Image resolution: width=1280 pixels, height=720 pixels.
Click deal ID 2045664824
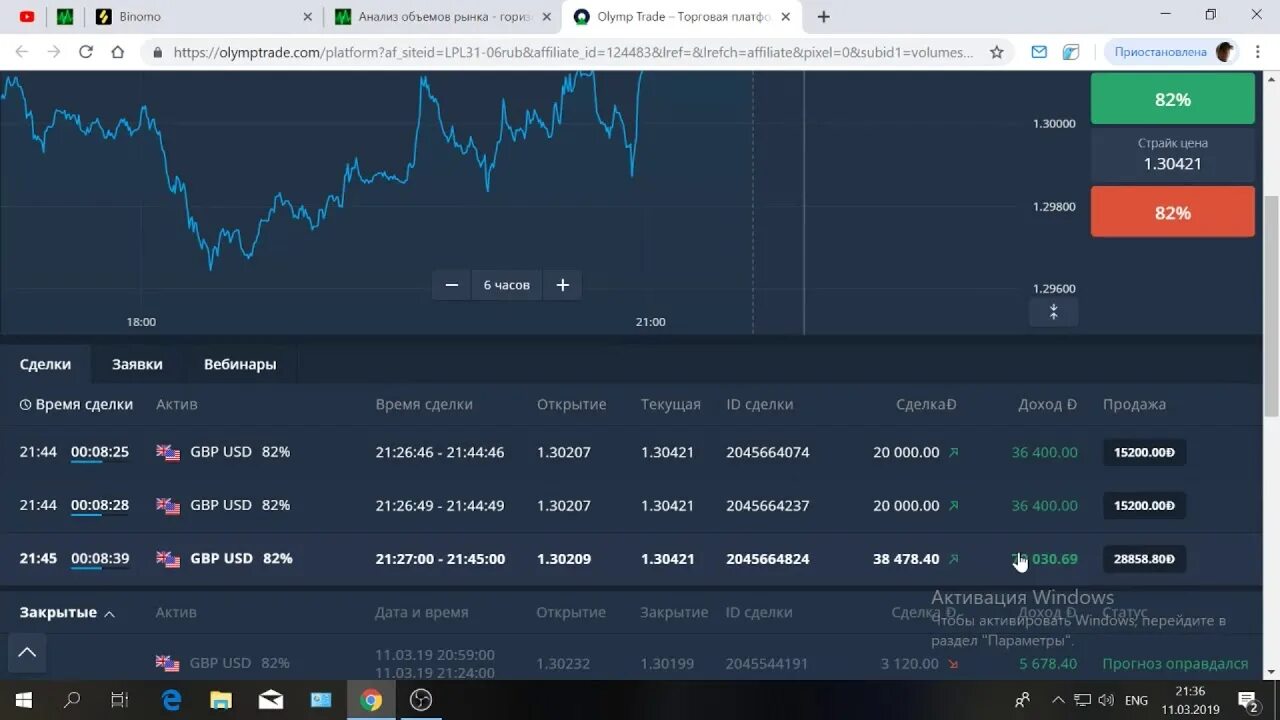[x=768, y=558]
